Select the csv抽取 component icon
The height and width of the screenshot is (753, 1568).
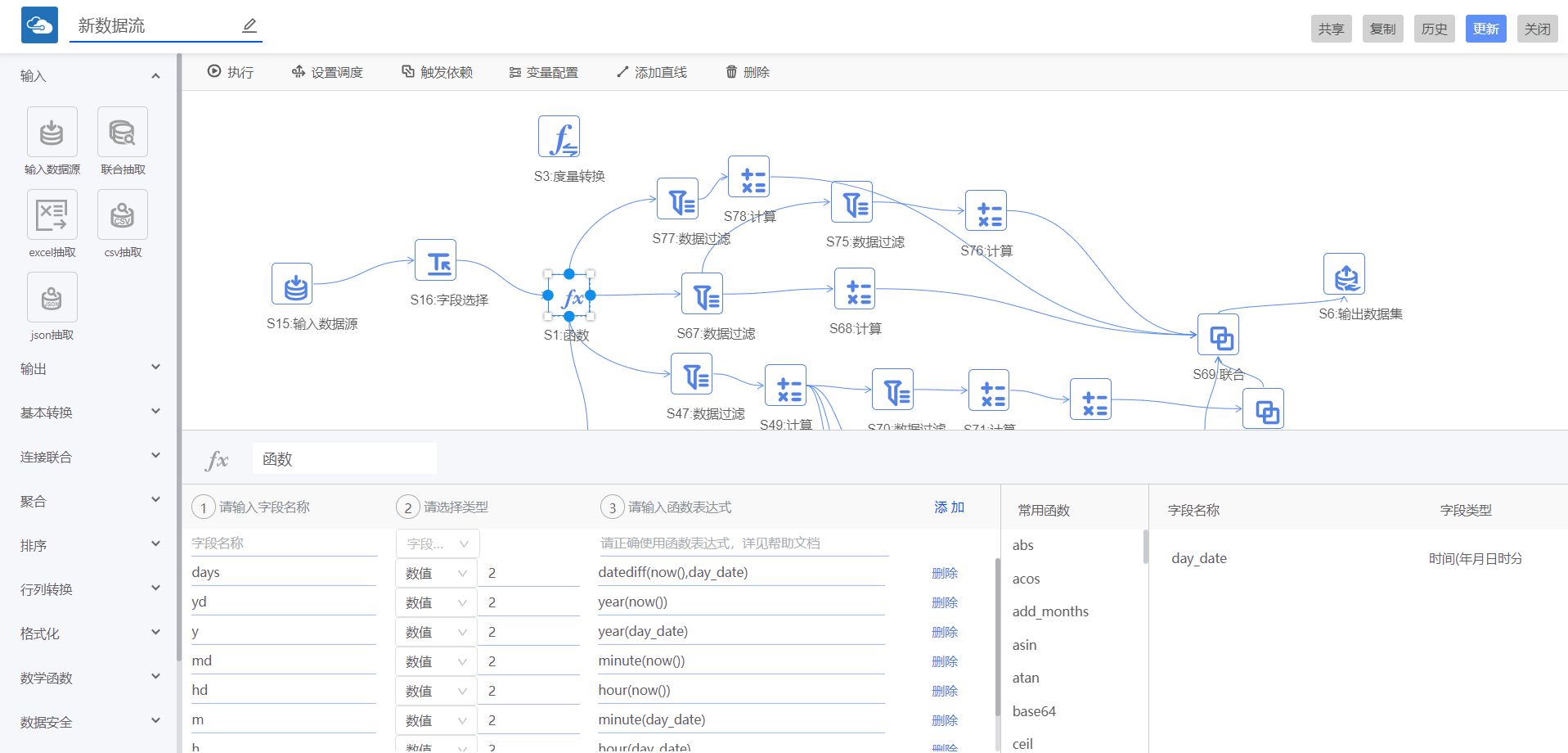[x=123, y=214]
